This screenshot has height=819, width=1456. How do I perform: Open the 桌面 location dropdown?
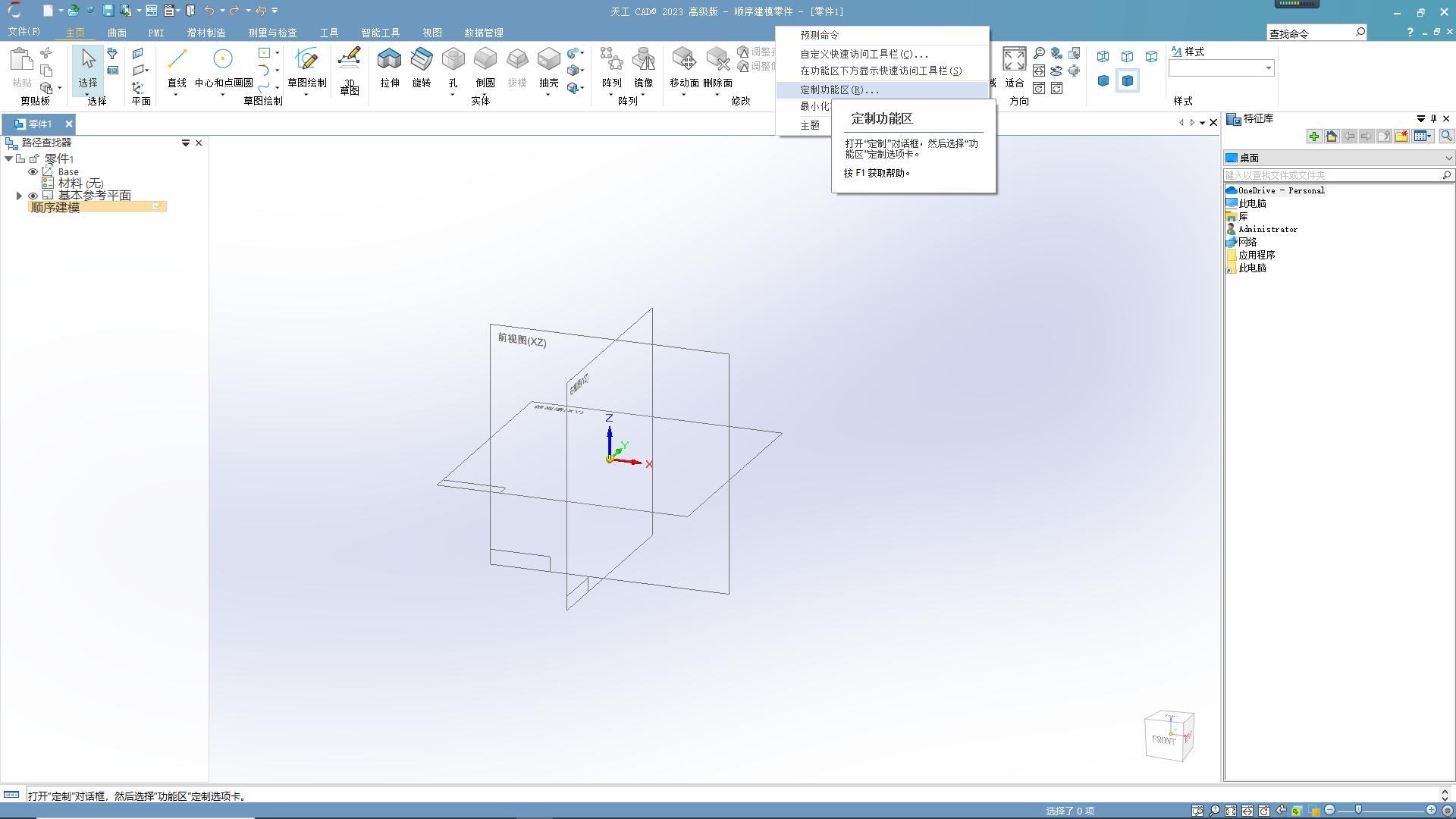click(x=1448, y=158)
